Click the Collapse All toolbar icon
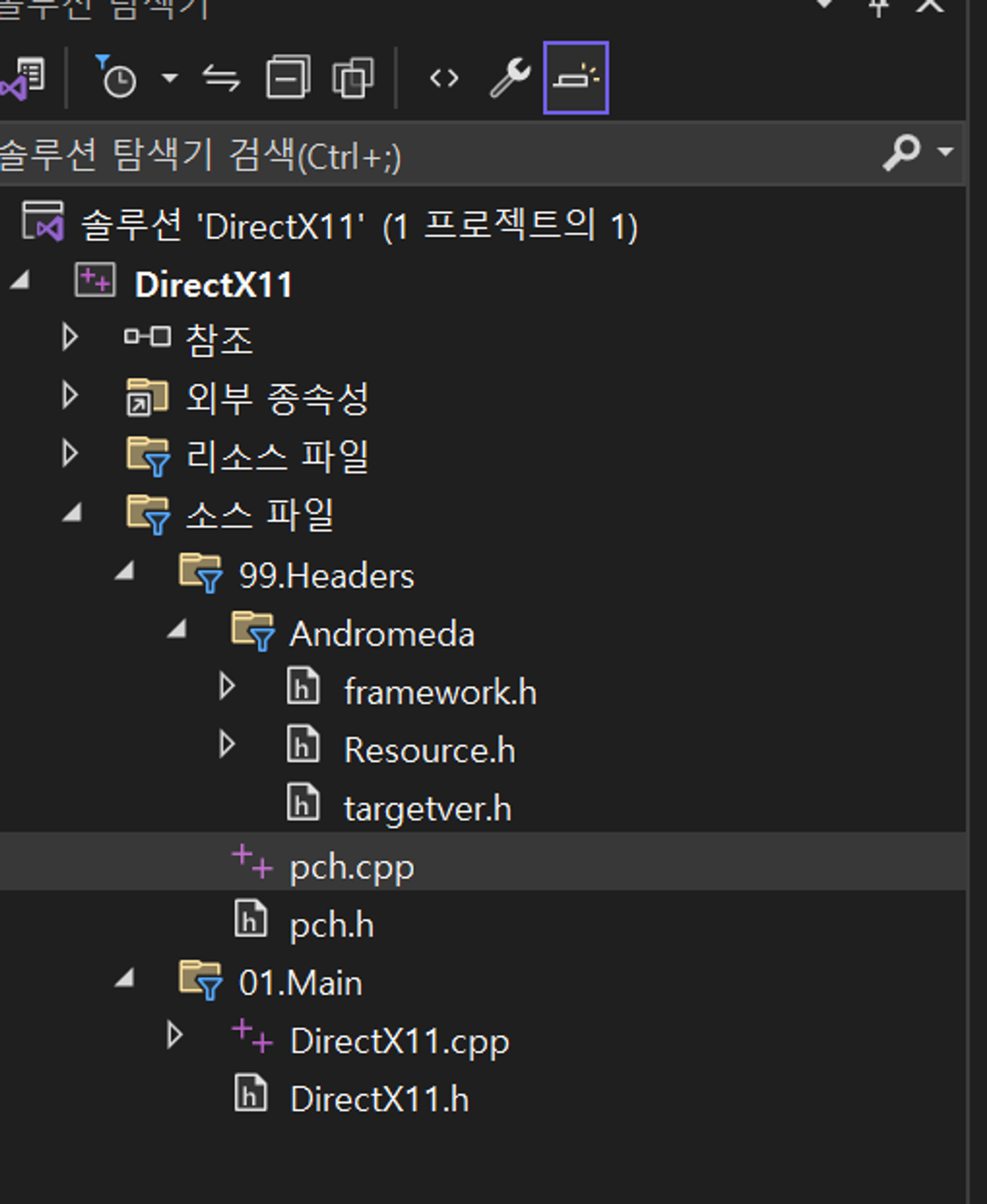Viewport: 987px width, 1204px height. coord(288,78)
